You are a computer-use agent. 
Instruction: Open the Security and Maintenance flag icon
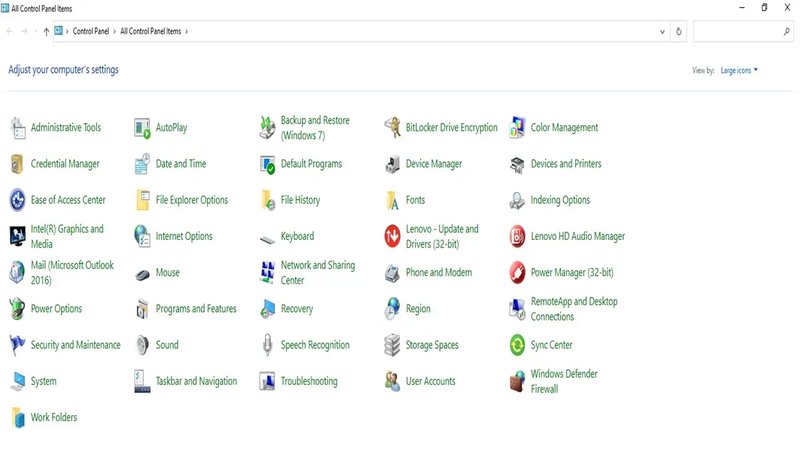(17, 345)
